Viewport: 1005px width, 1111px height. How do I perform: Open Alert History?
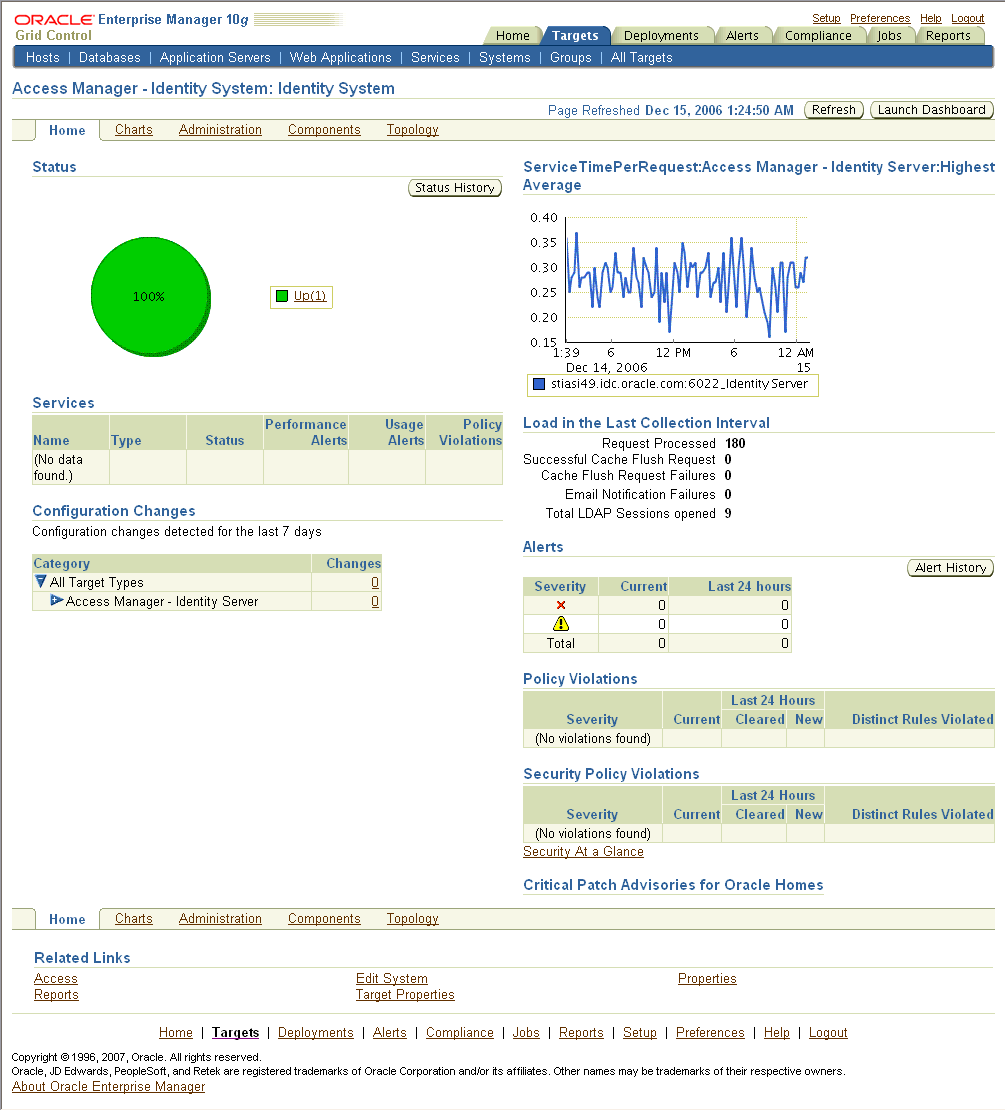[950, 567]
